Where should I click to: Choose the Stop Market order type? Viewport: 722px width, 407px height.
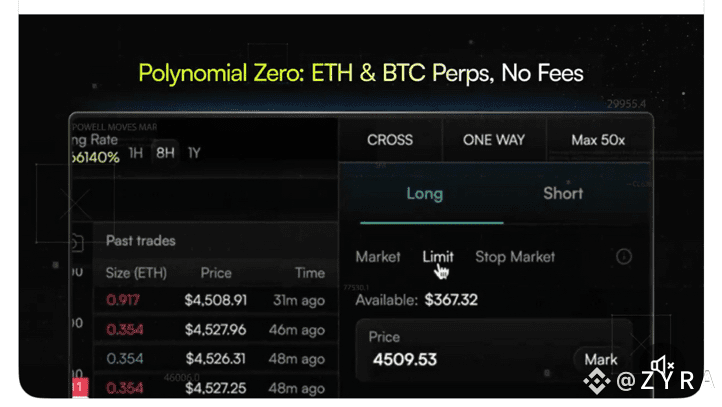pos(515,256)
